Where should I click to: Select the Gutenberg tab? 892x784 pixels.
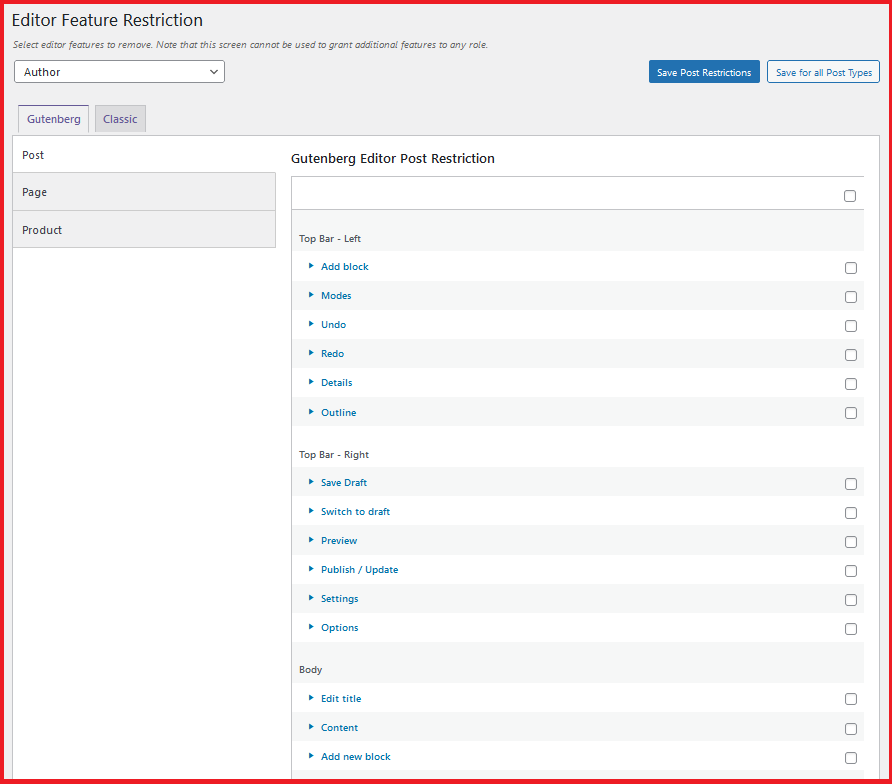[x=54, y=119]
